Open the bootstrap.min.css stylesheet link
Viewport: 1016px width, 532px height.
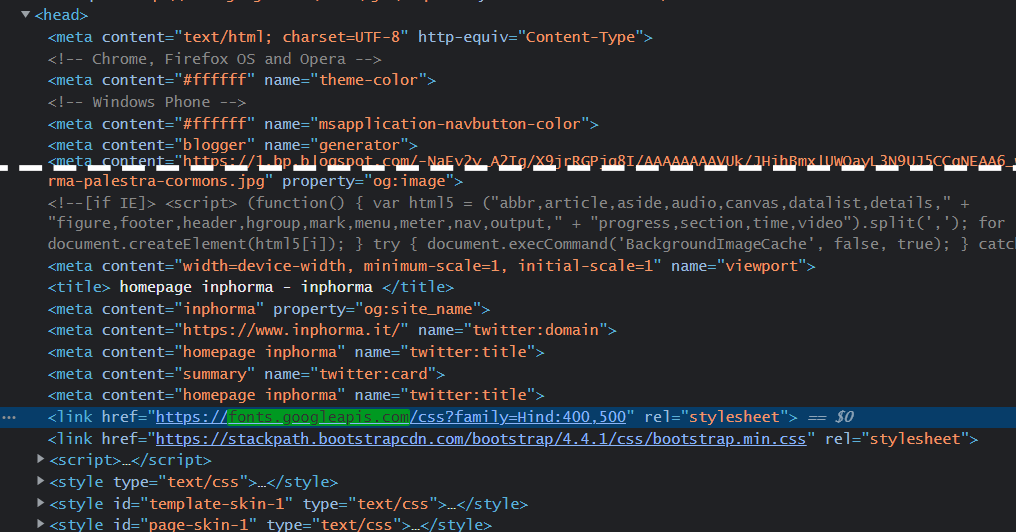[481, 439]
